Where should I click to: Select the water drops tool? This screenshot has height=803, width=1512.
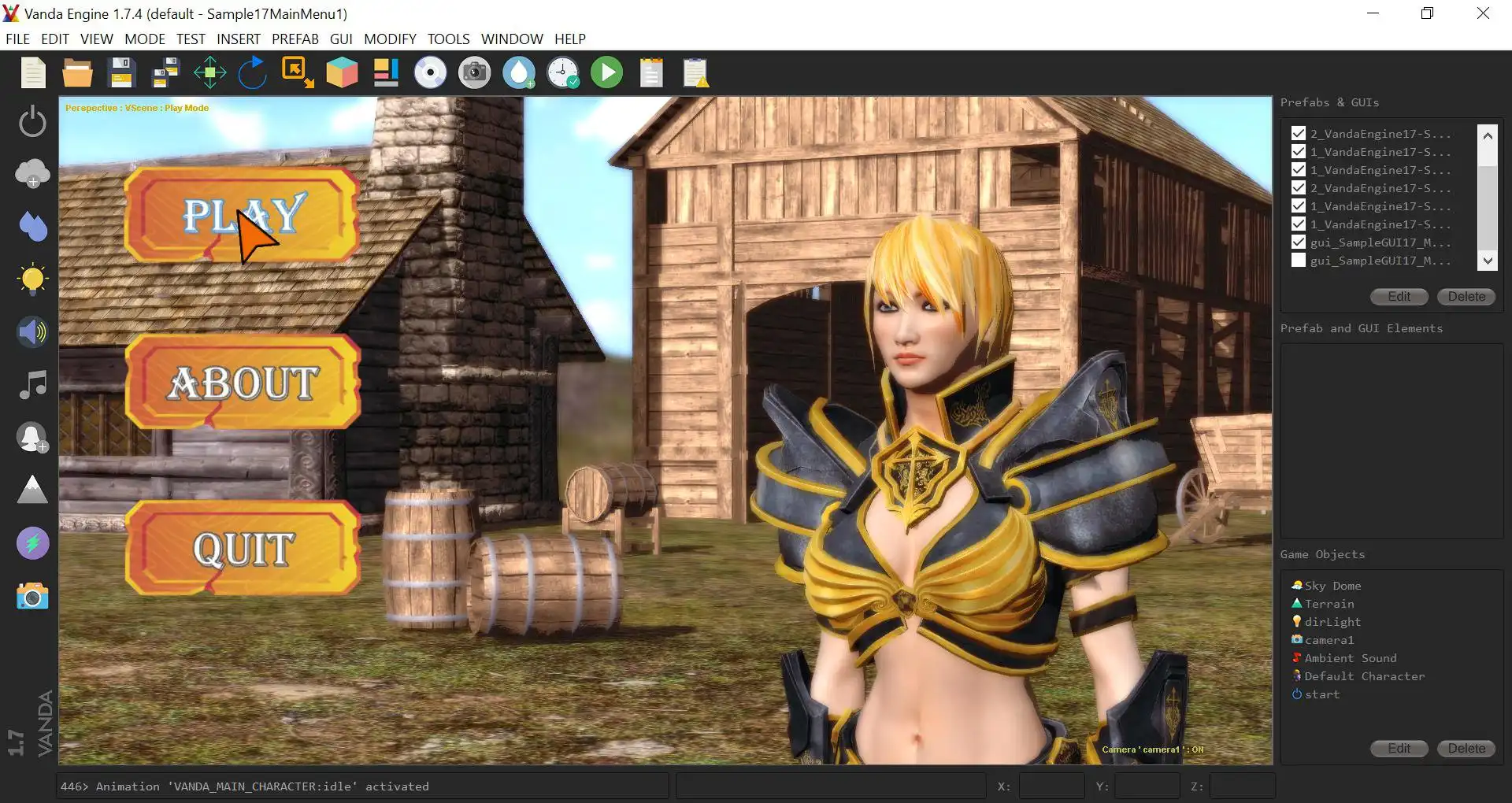(x=32, y=227)
